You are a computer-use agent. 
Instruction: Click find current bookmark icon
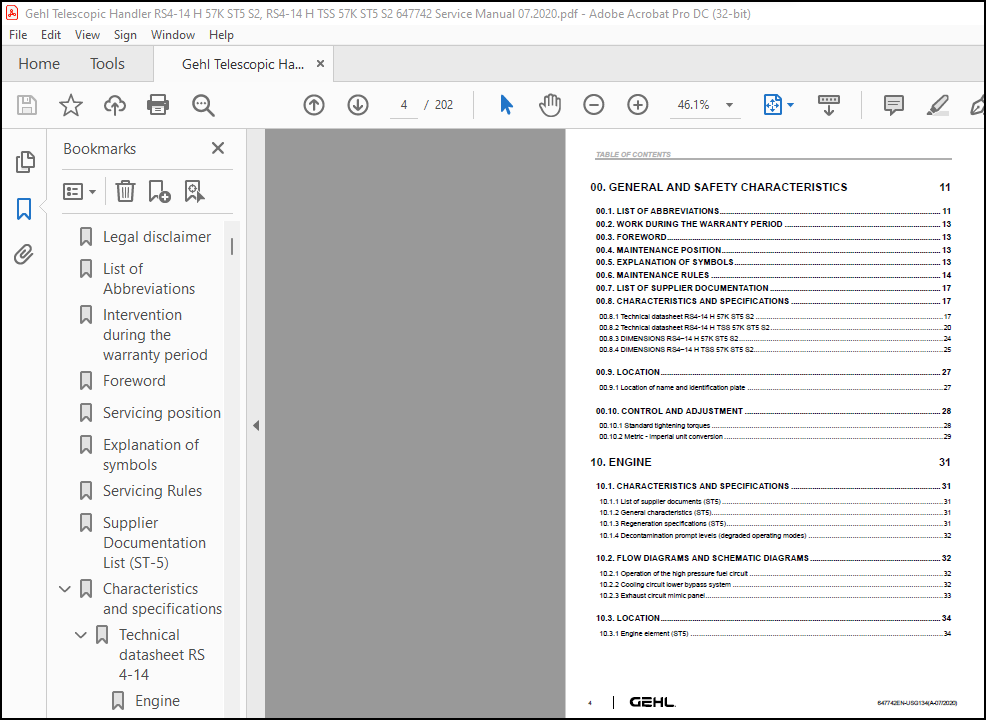(x=194, y=191)
